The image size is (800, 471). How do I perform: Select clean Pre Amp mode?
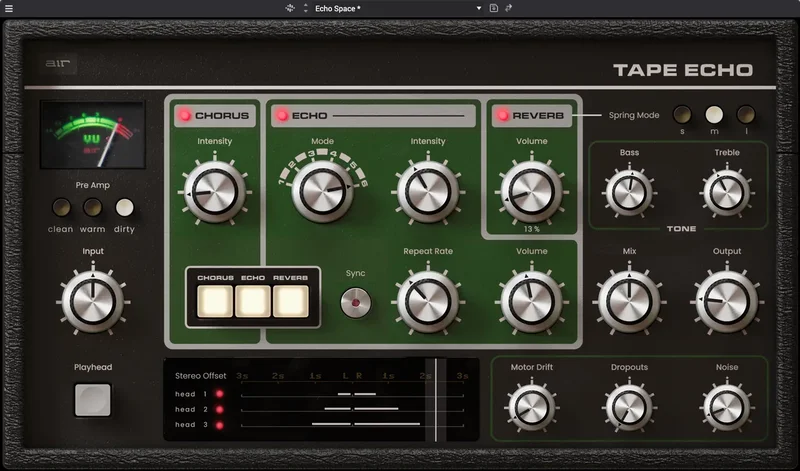tap(61, 208)
